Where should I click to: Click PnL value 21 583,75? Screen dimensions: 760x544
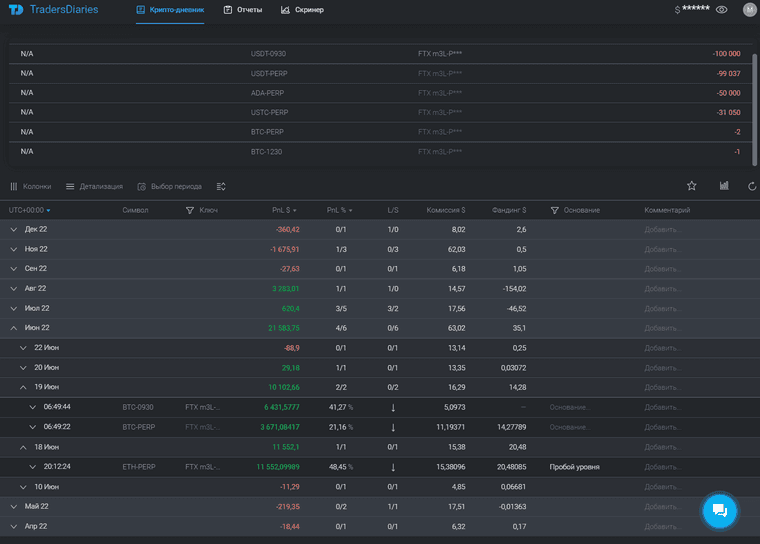[x=284, y=328]
